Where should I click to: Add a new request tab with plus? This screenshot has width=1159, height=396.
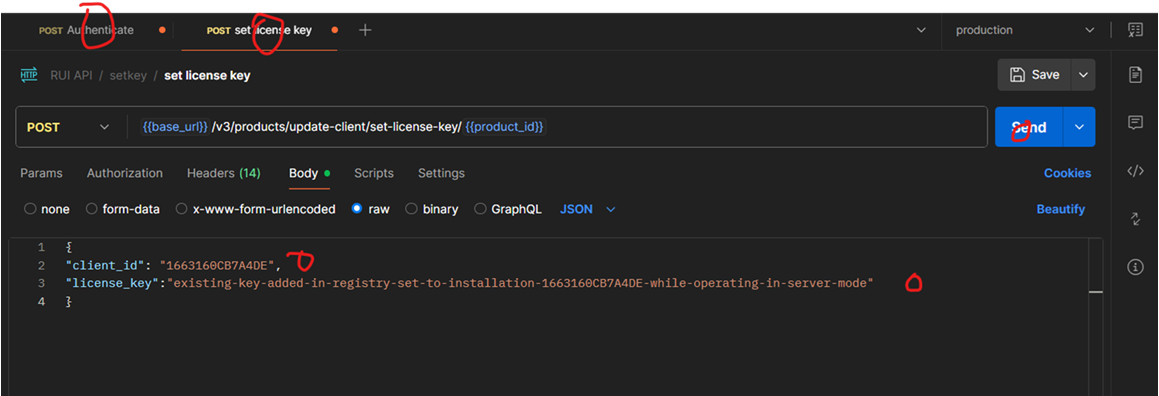pyautogui.click(x=365, y=30)
